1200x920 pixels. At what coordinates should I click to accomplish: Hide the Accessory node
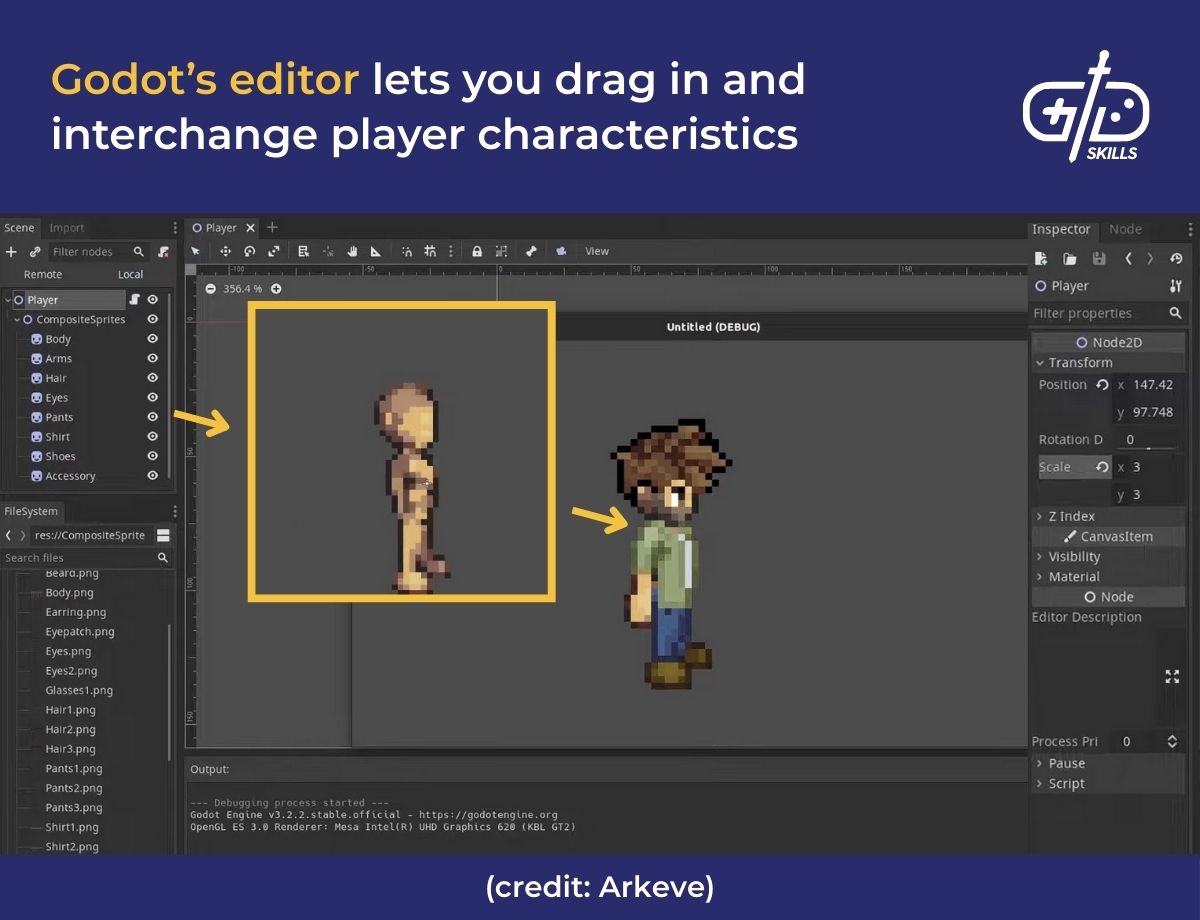pos(152,476)
